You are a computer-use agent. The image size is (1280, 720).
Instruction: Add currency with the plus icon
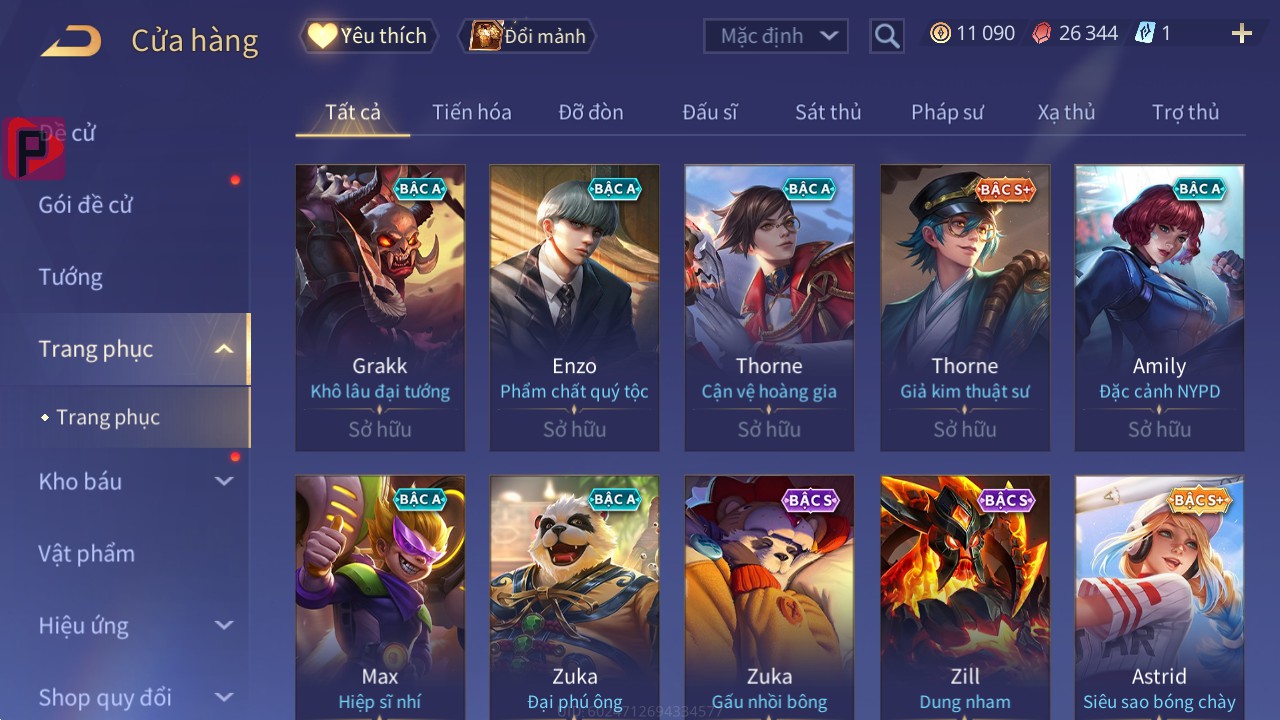coord(1242,34)
